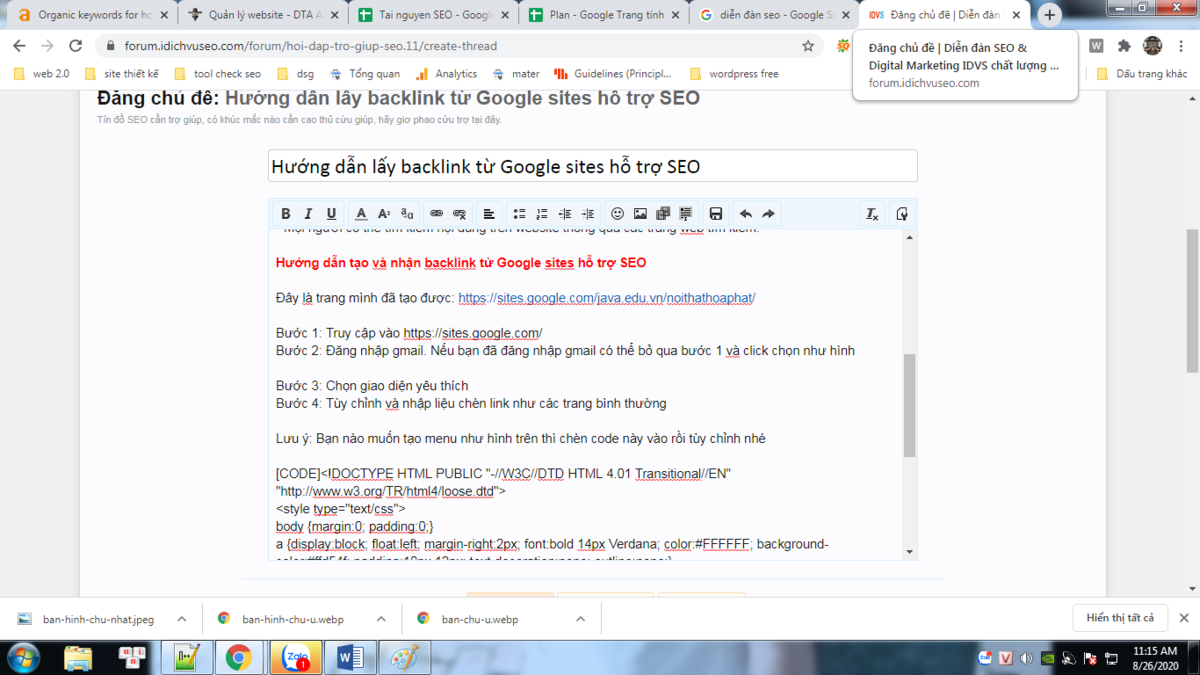Insert a numbered list
The height and width of the screenshot is (675, 1200).
[542, 214]
